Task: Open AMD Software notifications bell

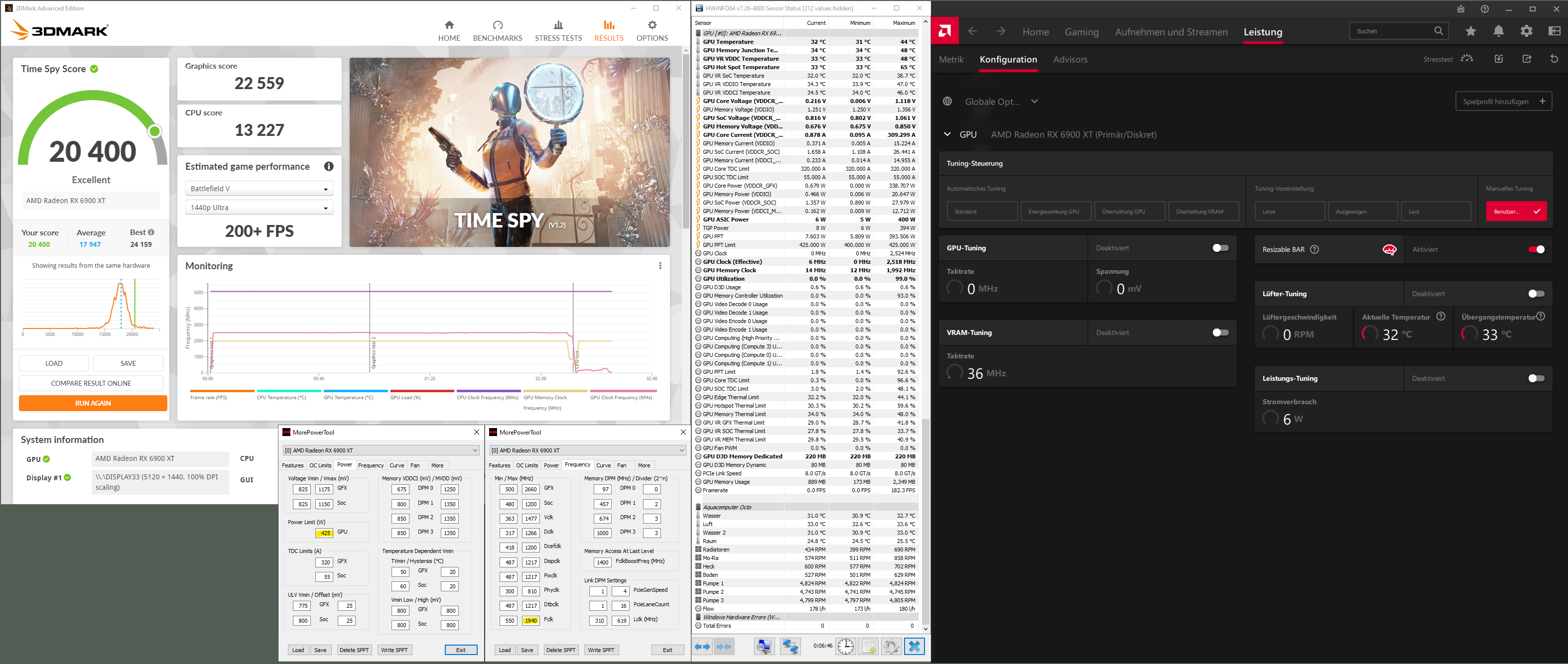Action: 1498,31
